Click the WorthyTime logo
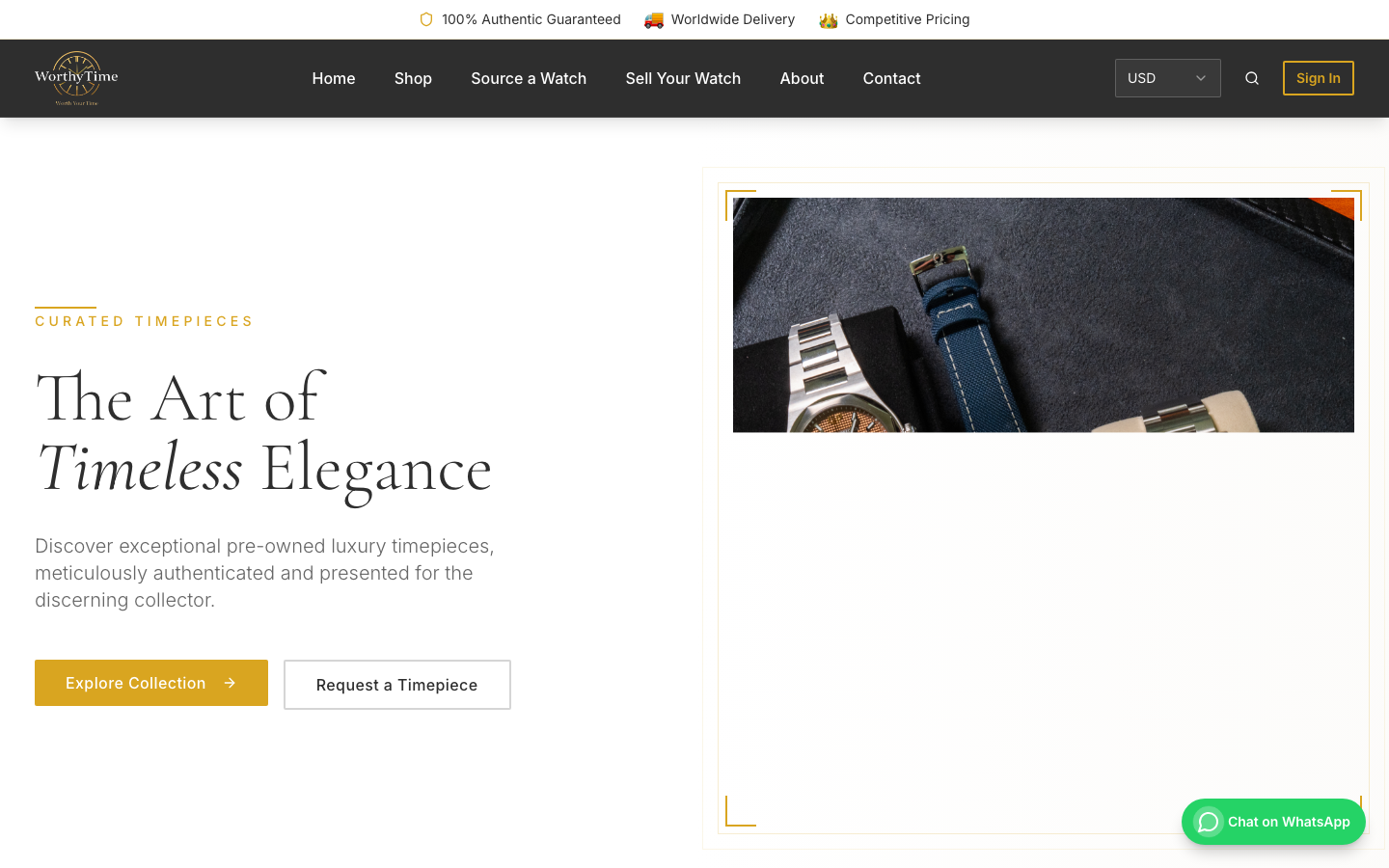This screenshot has width=1389, height=868. pos(76,78)
